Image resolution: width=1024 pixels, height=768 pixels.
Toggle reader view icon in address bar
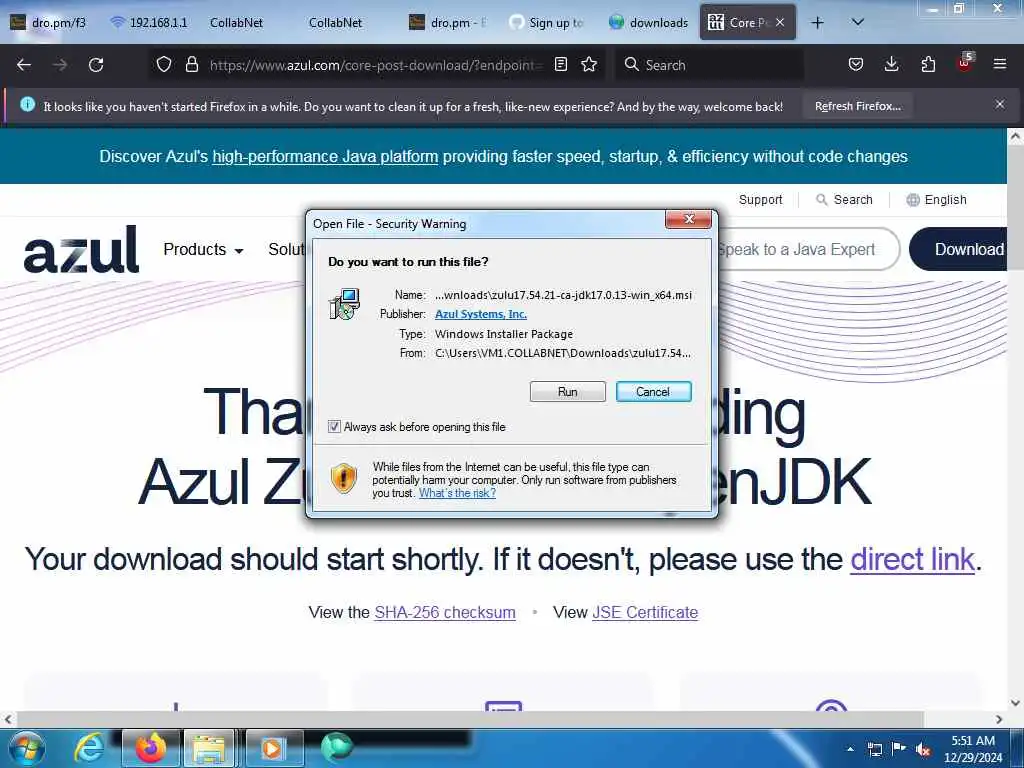[x=560, y=65]
